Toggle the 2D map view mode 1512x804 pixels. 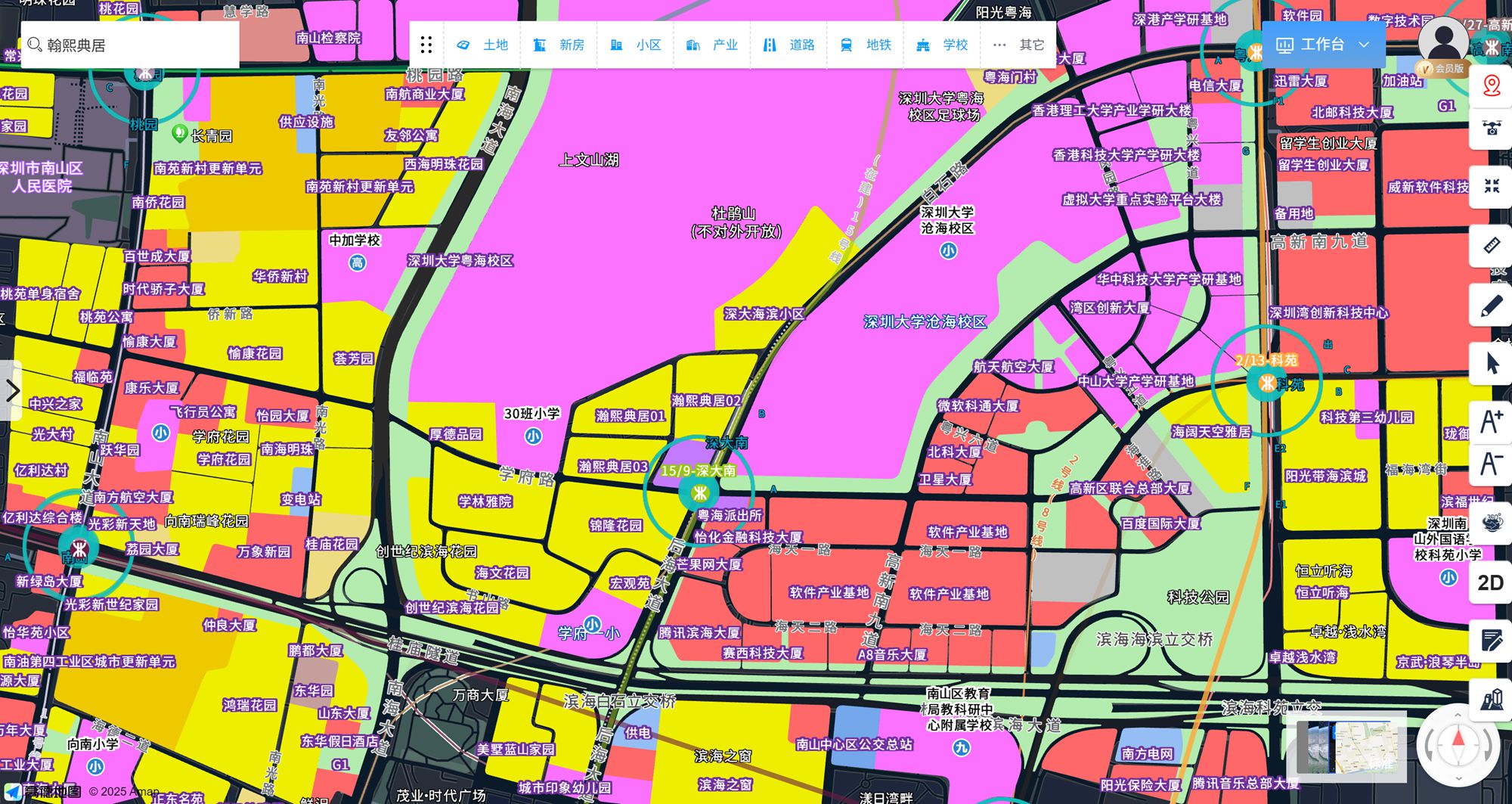tap(1490, 582)
